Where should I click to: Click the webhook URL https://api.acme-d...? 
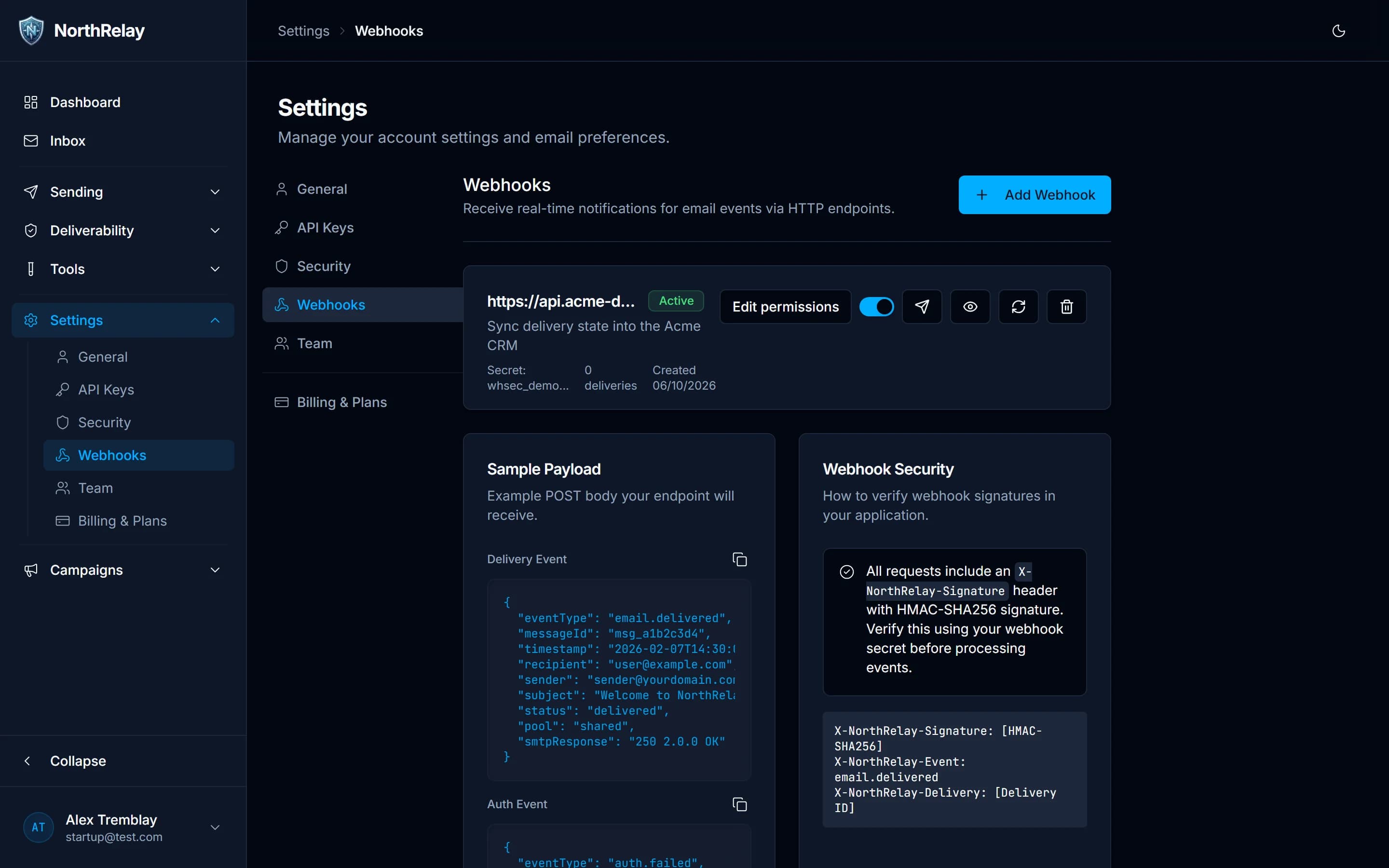[561, 301]
